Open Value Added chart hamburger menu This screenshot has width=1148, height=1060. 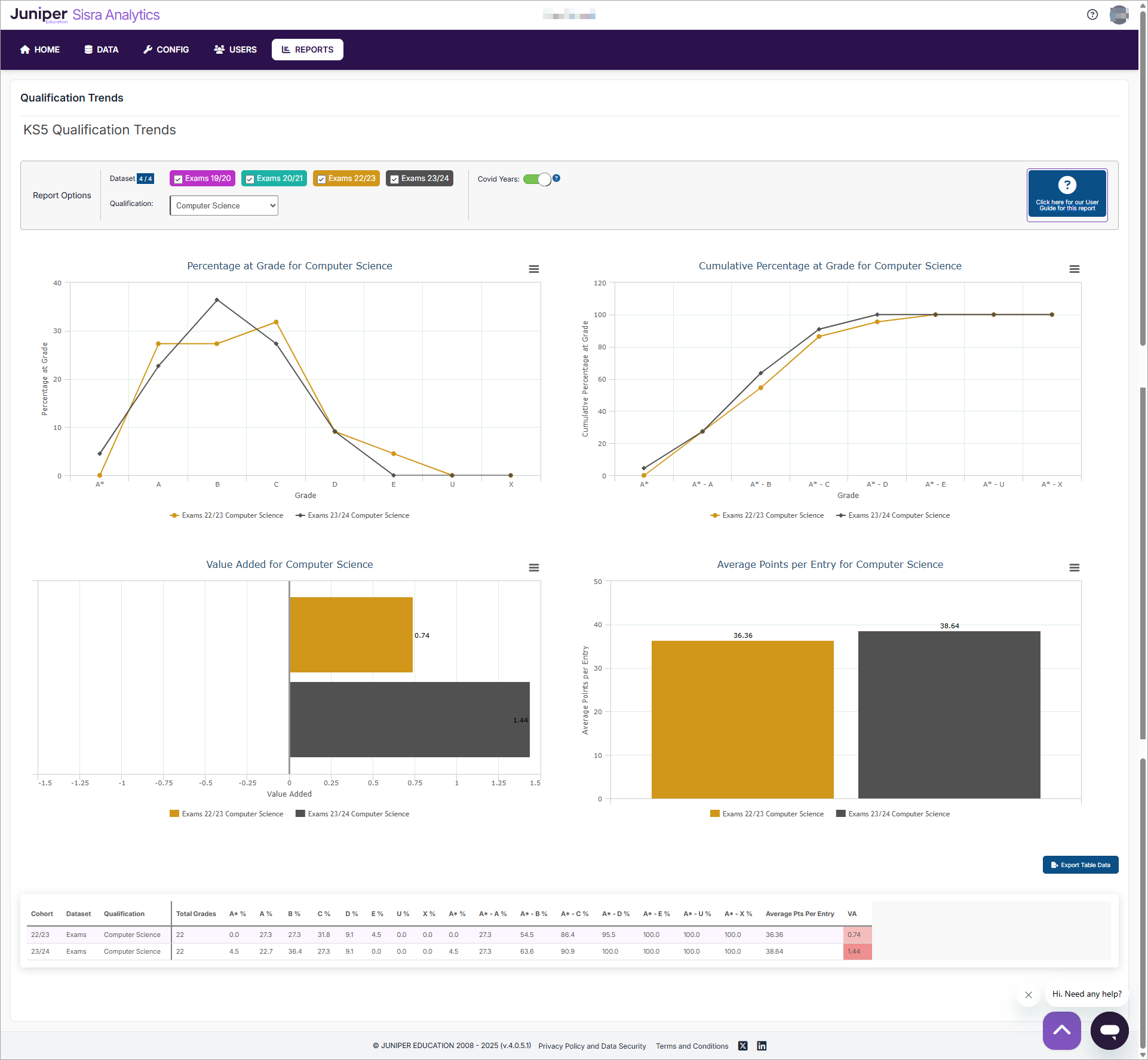533,568
